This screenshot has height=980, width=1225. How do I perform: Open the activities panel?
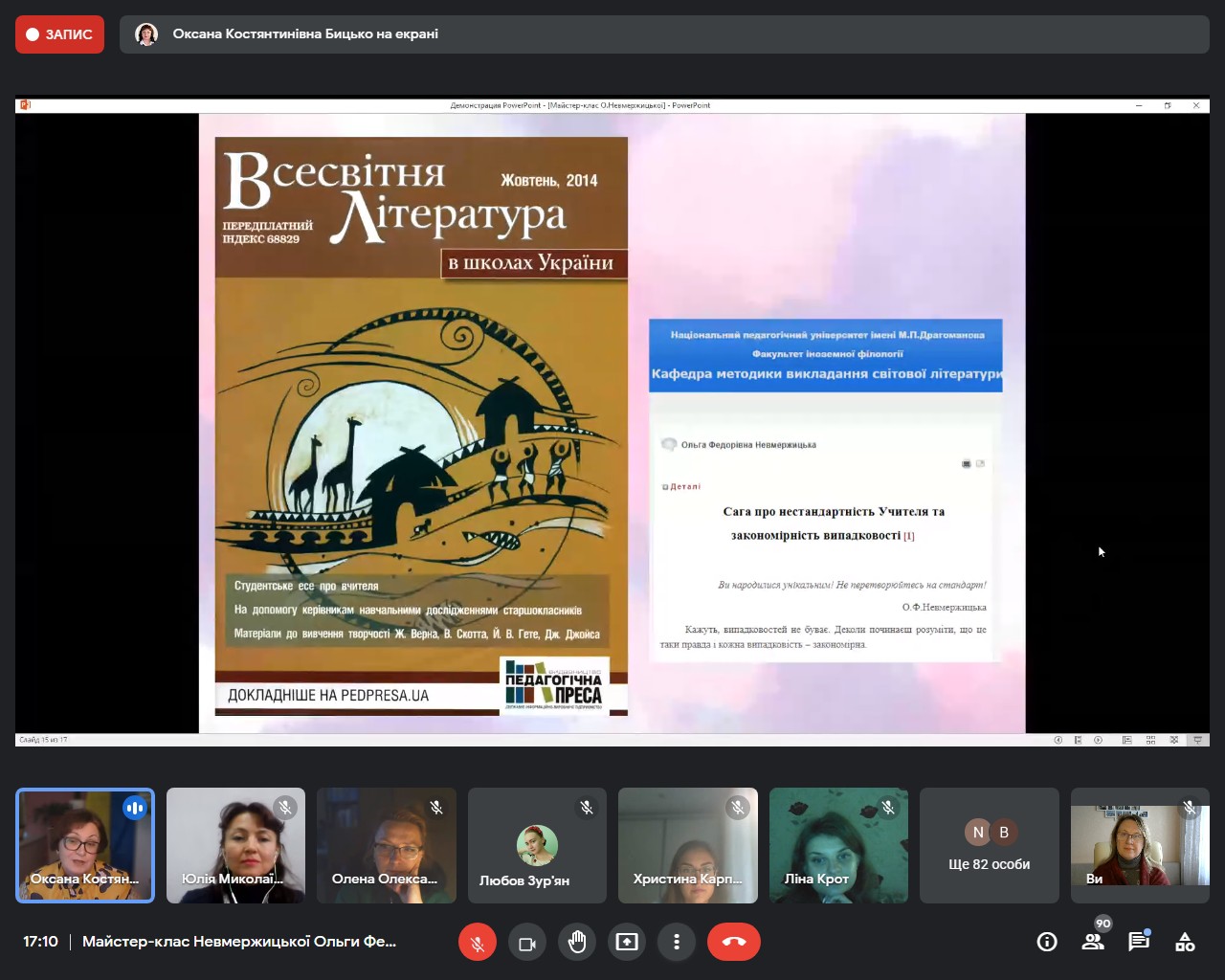(1185, 943)
